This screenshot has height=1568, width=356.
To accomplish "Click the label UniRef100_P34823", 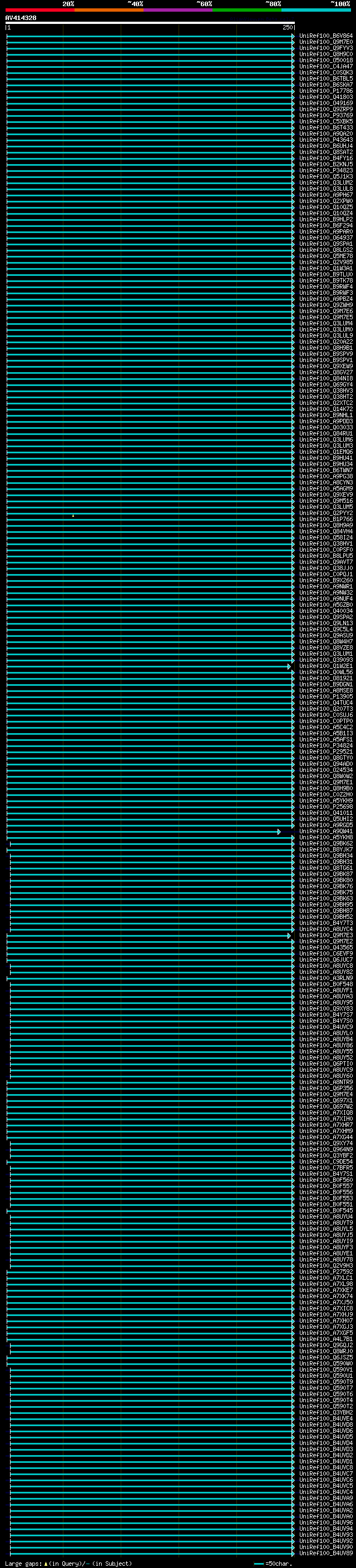I will 325,170.
